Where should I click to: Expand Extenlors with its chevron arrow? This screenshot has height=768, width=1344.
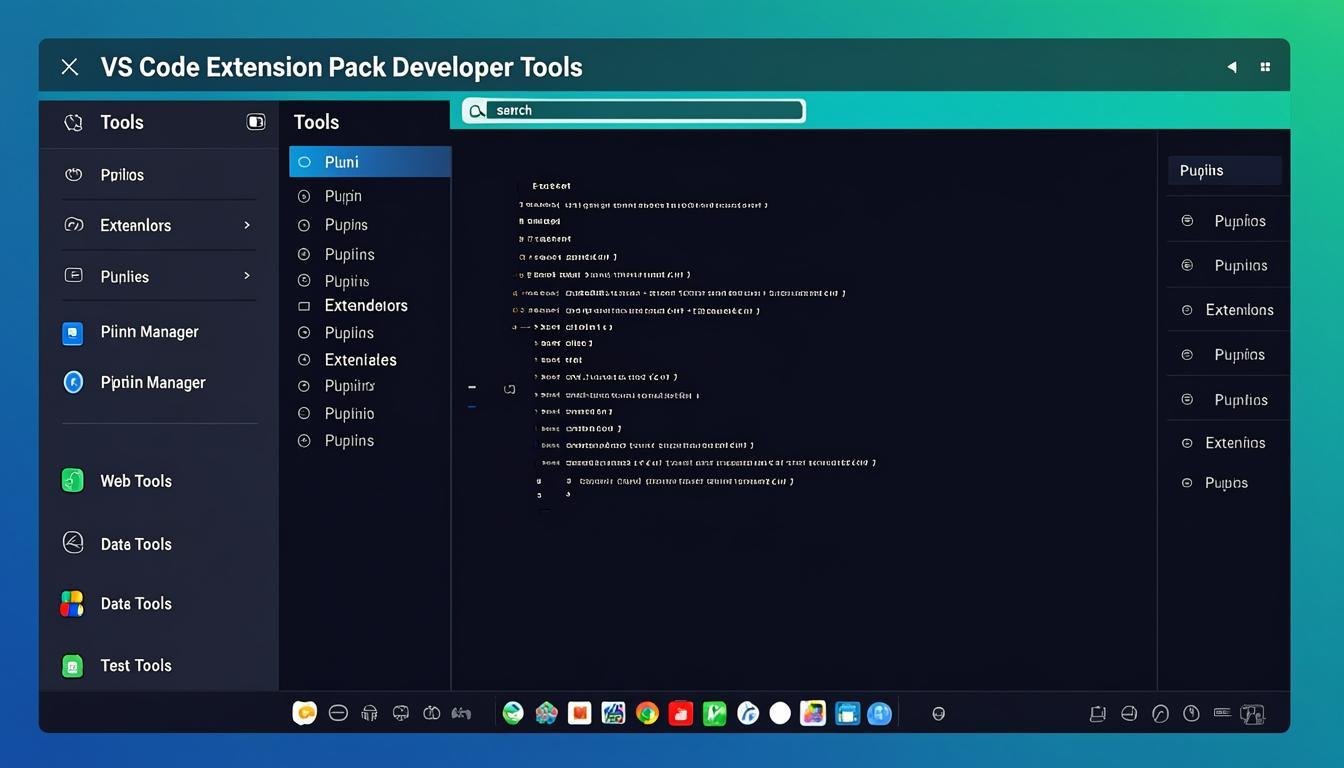pyautogui.click(x=247, y=225)
